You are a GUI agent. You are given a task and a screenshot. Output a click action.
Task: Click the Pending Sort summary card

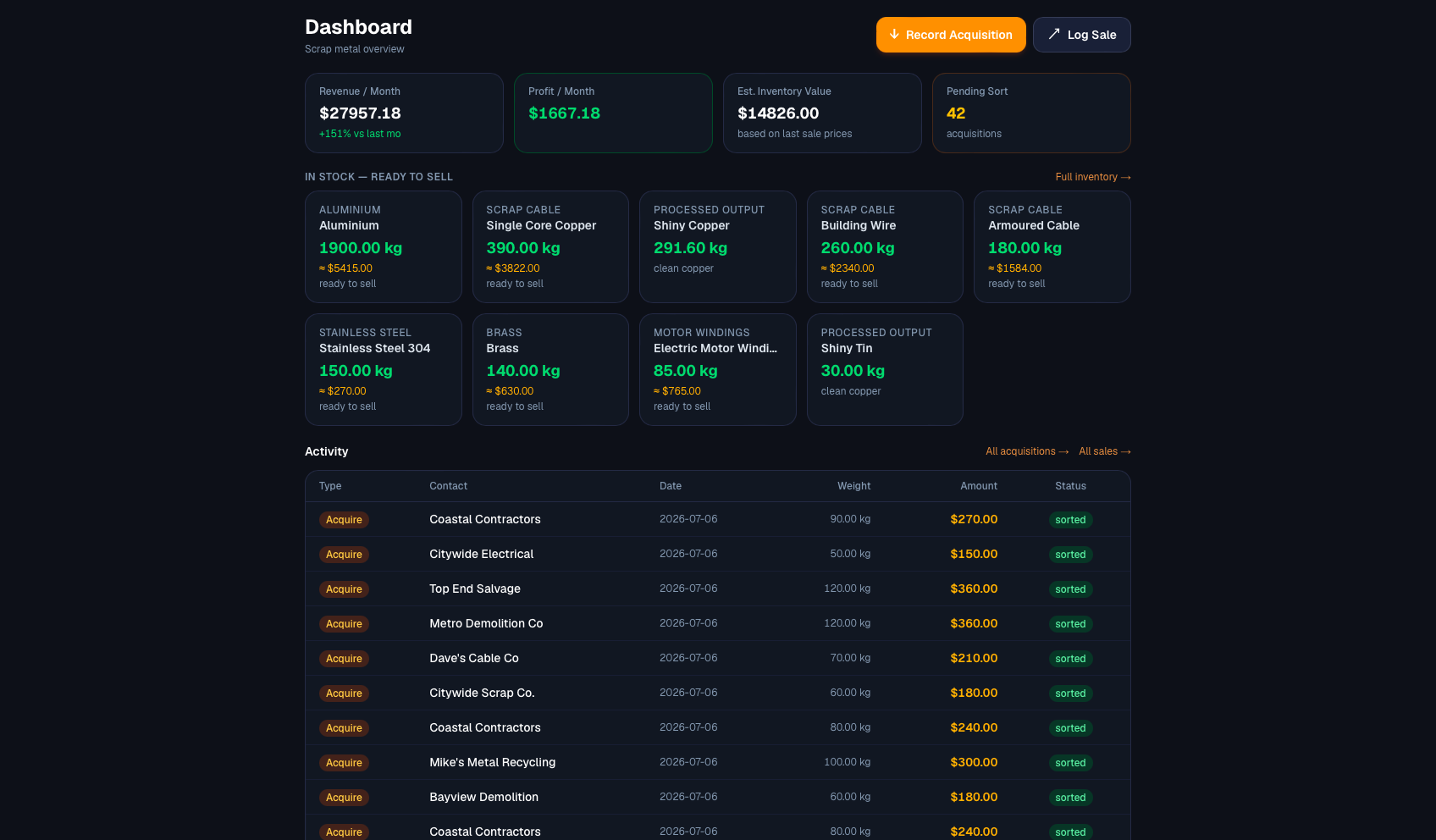click(x=1031, y=113)
